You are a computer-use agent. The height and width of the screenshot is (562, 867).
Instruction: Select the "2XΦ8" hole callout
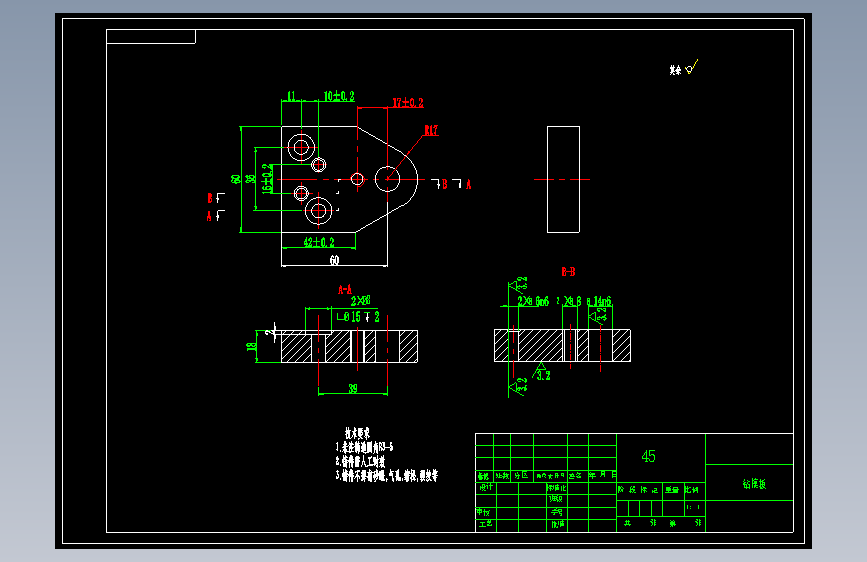pyautogui.click(x=361, y=301)
